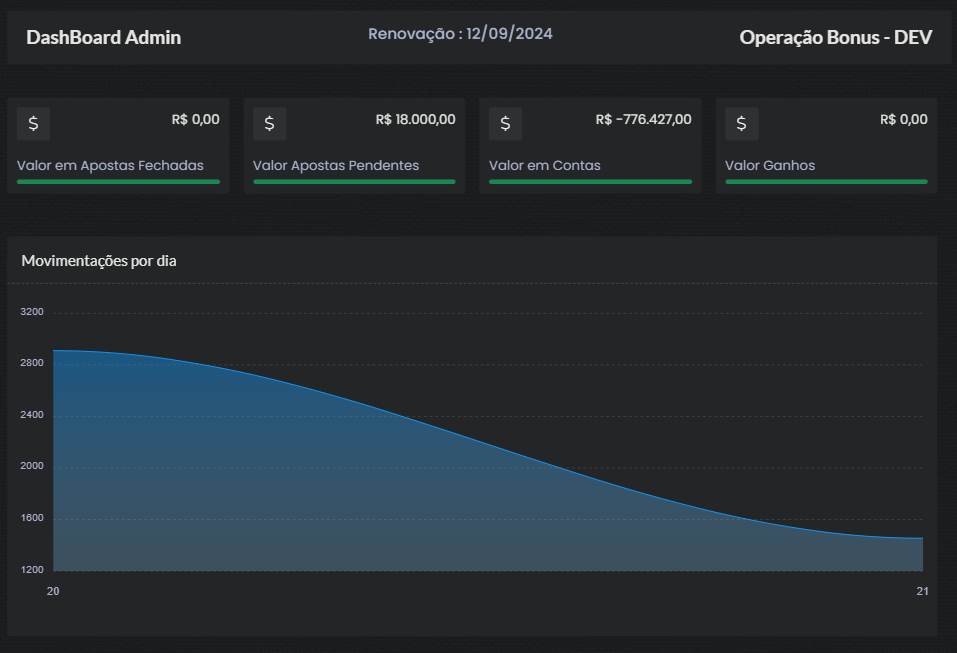Click the dollar icon beside Valor em Contas
957x653 pixels.
pos(505,123)
